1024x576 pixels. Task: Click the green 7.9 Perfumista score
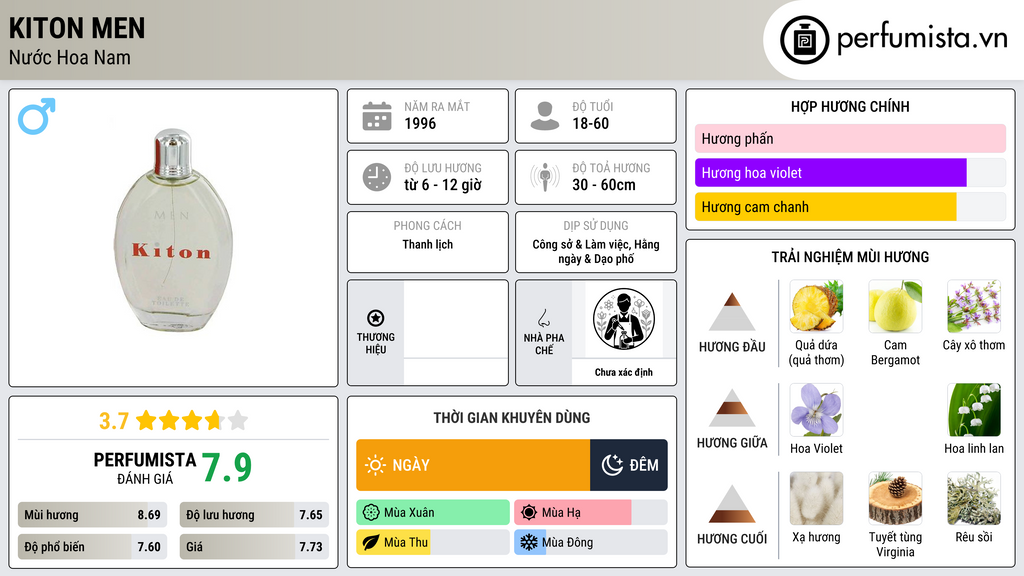pos(227,467)
